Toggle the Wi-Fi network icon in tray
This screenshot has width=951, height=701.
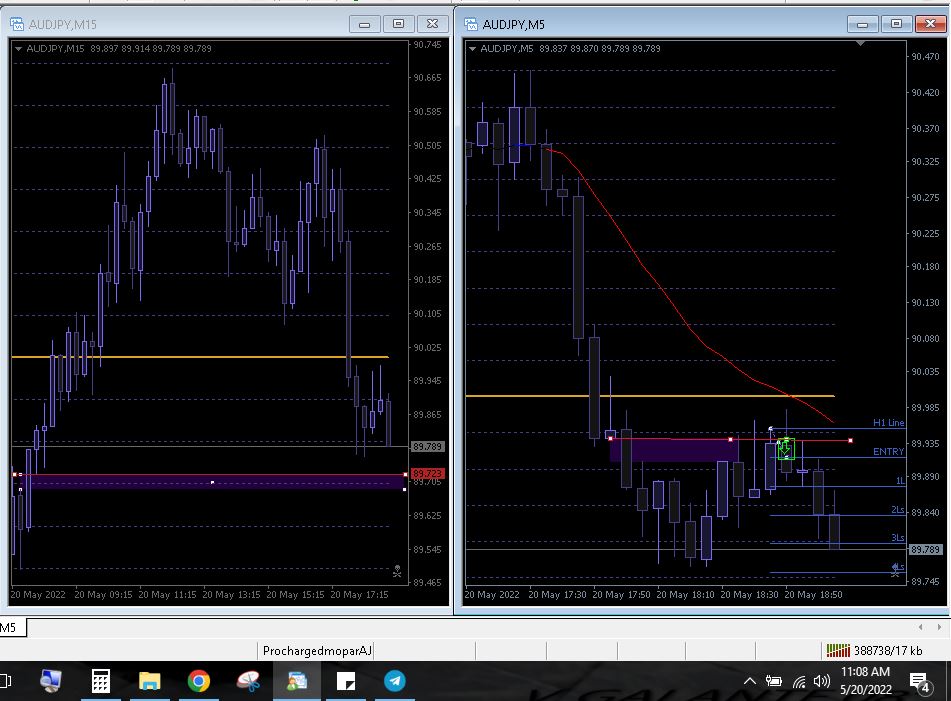[x=799, y=682]
